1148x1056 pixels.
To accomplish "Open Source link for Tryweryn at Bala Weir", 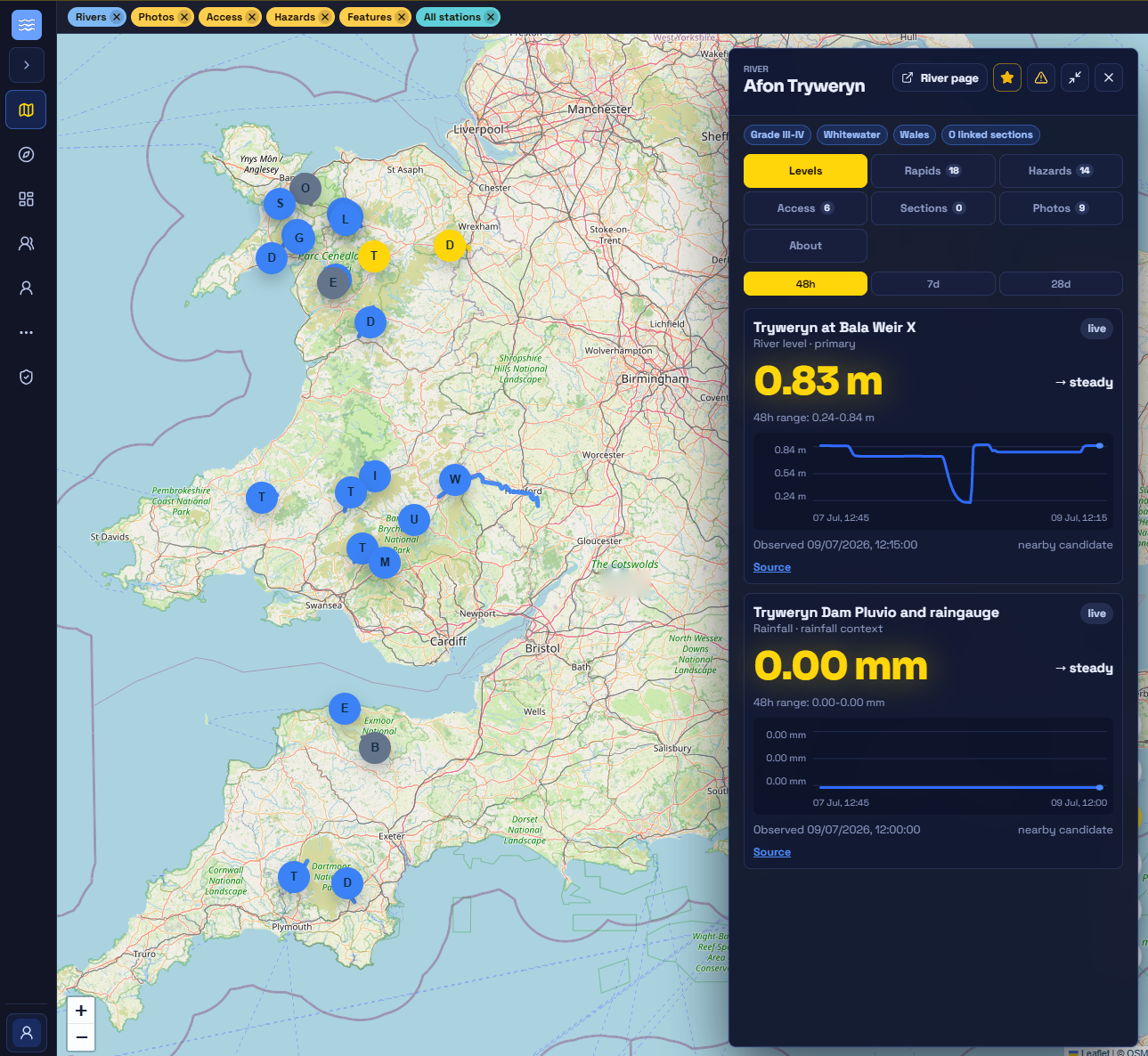I will point(772,567).
